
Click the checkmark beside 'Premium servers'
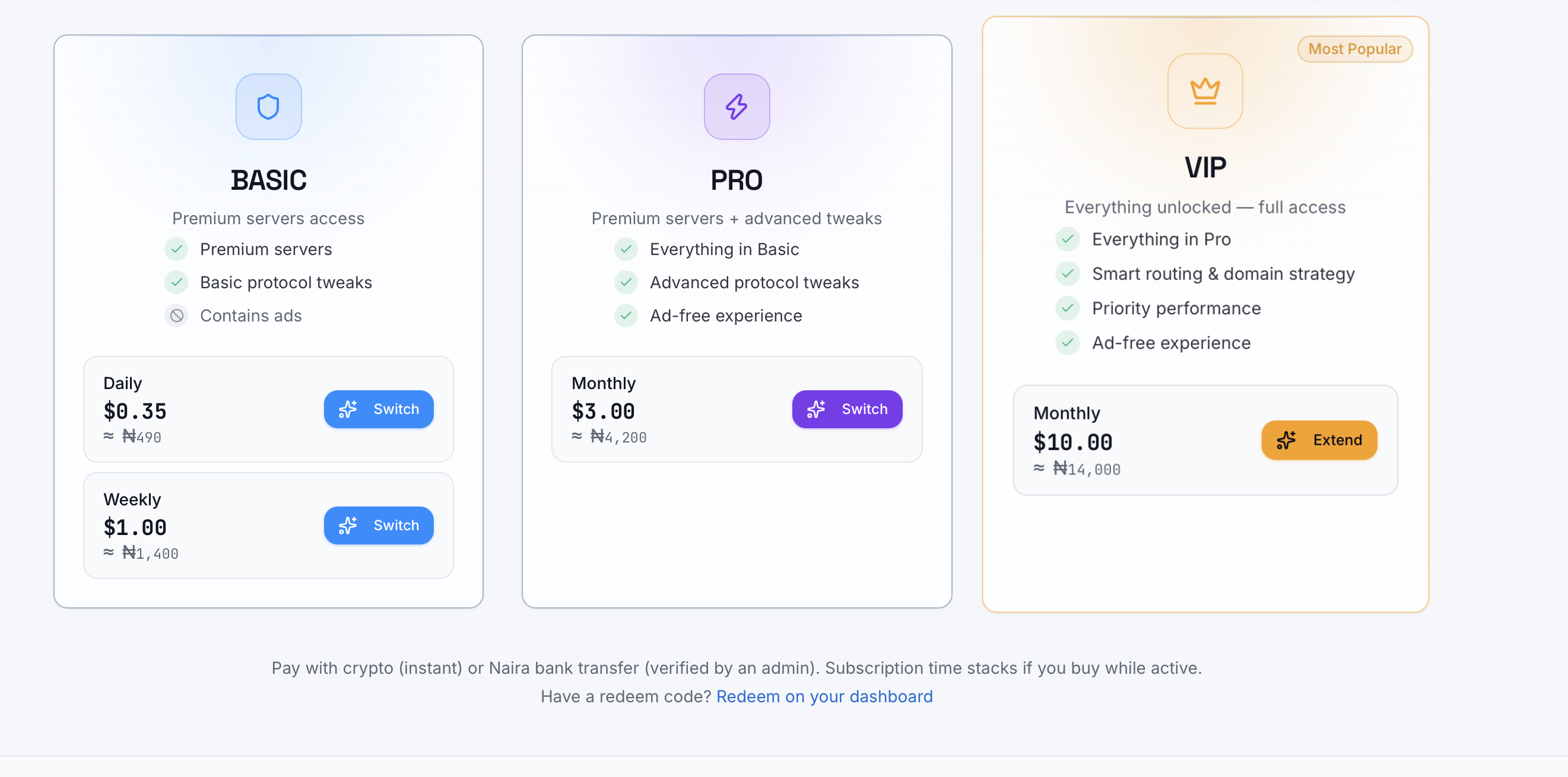coord(176,249)
